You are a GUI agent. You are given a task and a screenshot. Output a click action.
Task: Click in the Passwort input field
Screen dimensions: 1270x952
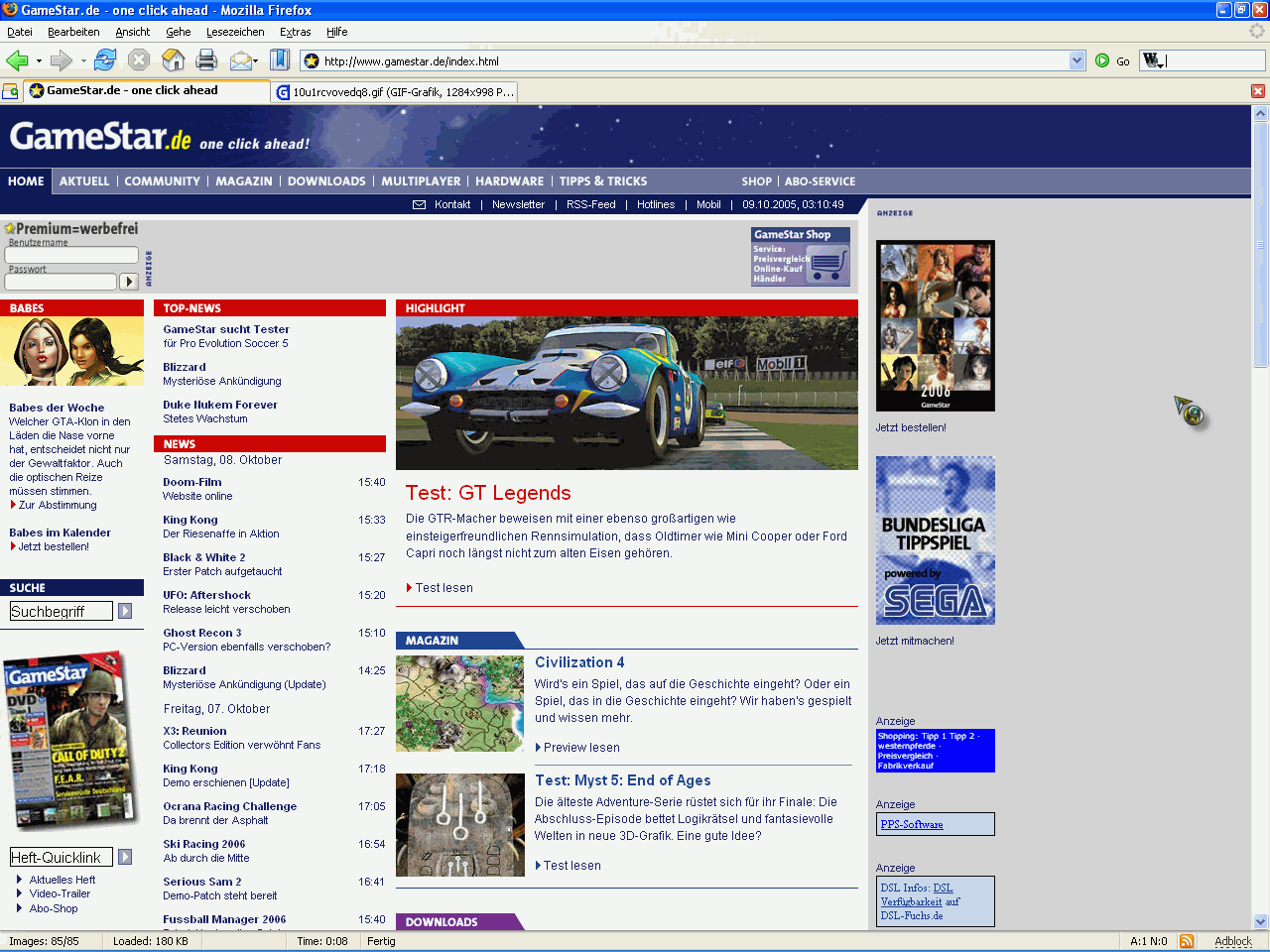[61, 282]
